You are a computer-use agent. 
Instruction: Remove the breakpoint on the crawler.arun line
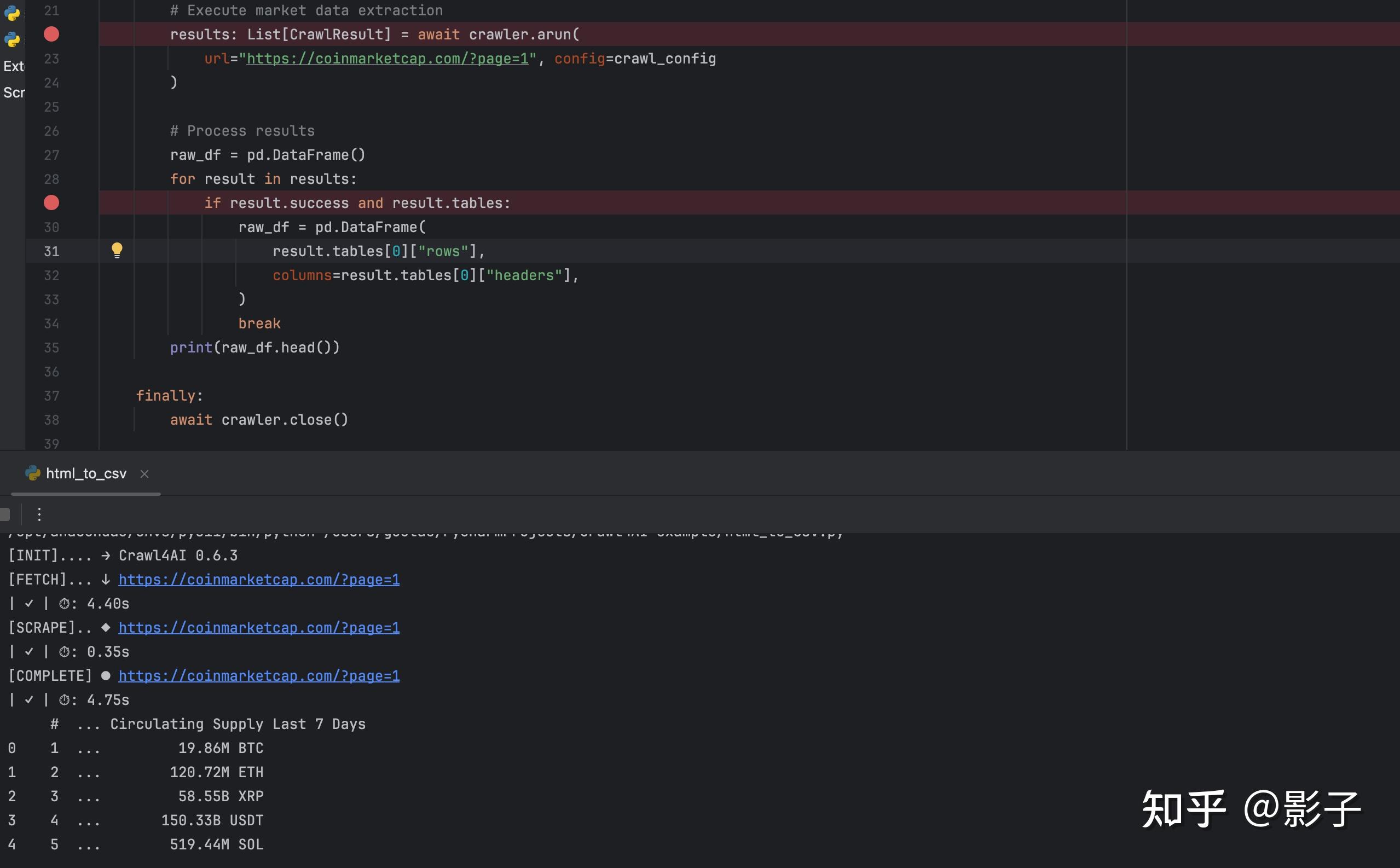pyautogui.click(x=51, y=34)
